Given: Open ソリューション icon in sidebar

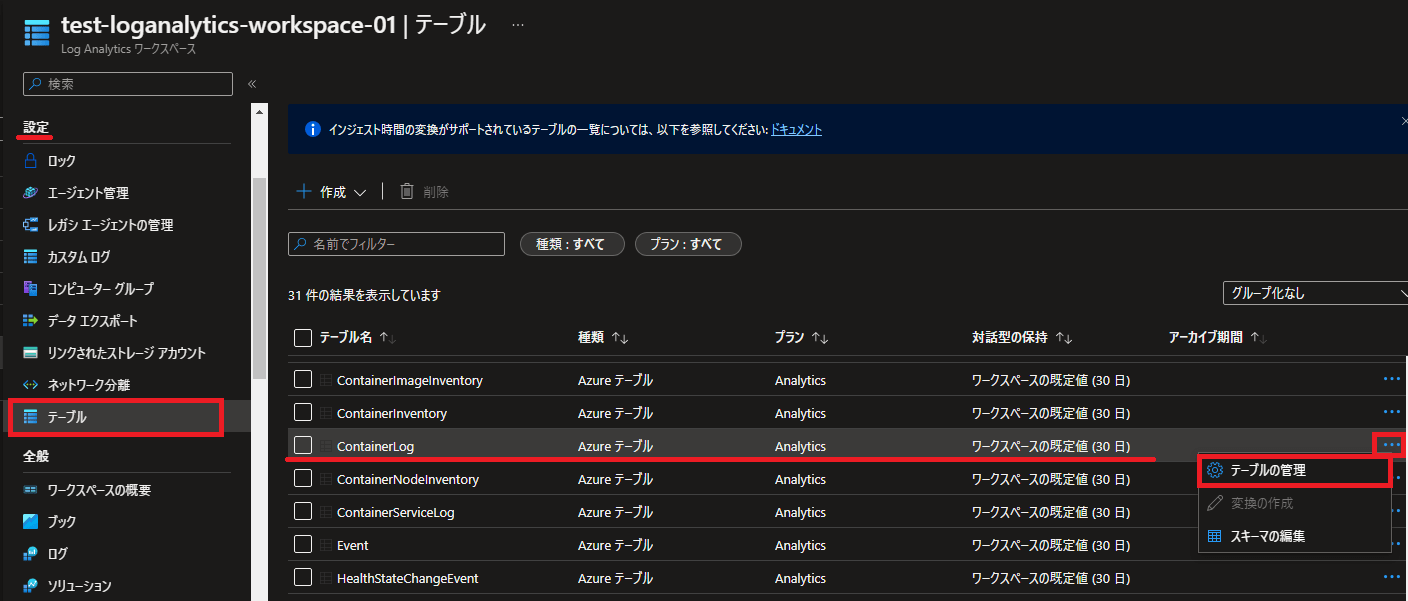Looking at the screenshot, I should 31,586.
